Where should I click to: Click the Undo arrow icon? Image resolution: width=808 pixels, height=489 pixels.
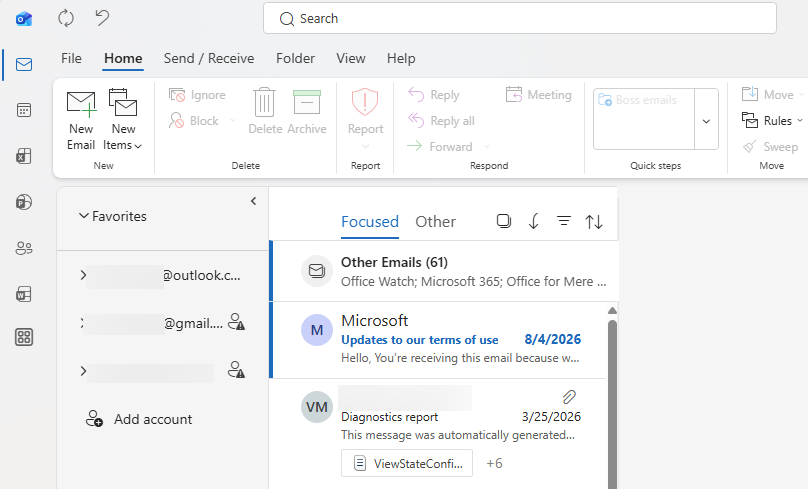[x=102, y=18]
